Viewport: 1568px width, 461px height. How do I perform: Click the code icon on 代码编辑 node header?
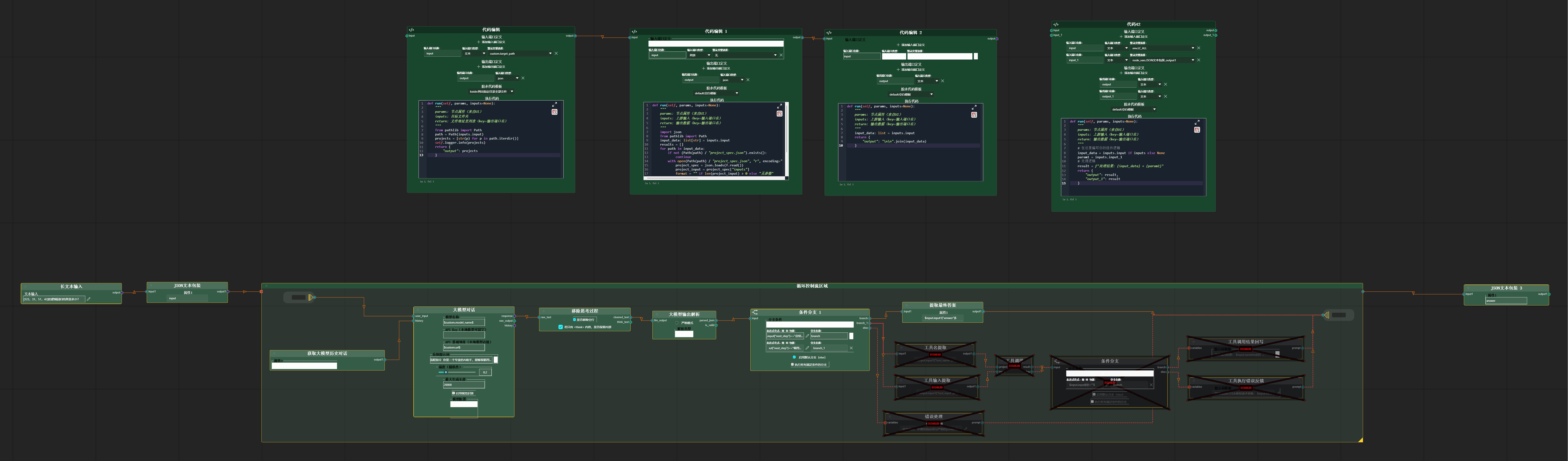(x=412, y=30)
